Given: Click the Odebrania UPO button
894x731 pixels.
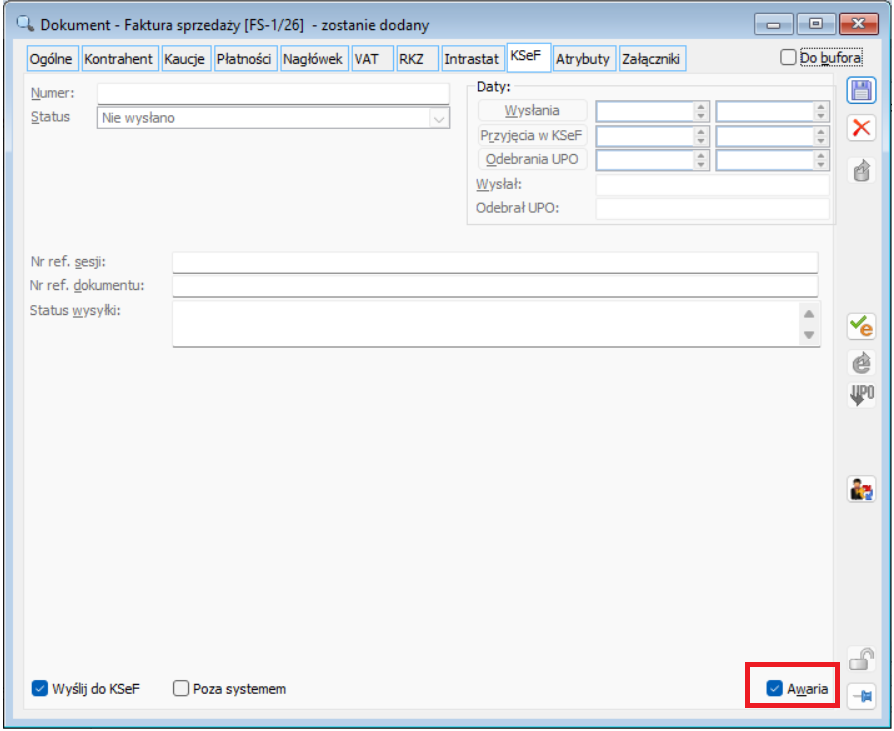Looking at the screenshot, I should point(533,159).
